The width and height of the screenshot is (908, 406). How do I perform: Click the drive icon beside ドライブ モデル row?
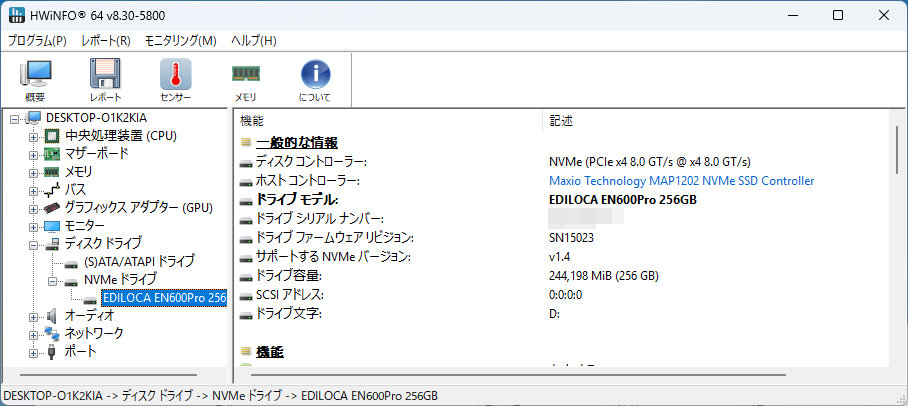[x=246, y=201]
